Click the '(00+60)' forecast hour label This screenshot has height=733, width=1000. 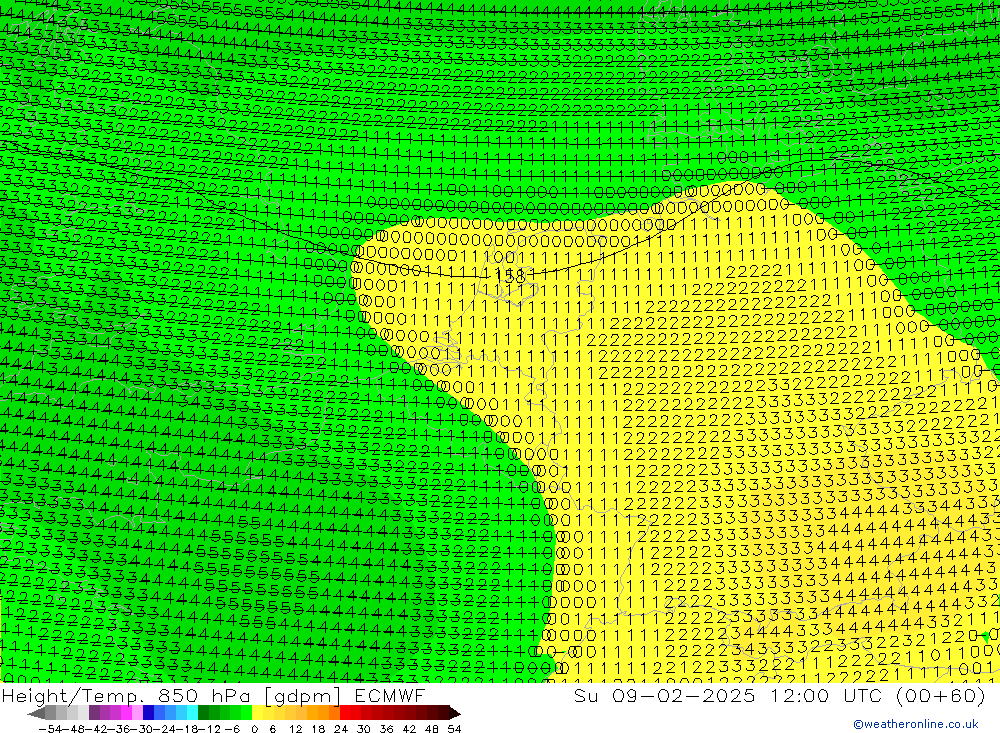coord(941,695)
